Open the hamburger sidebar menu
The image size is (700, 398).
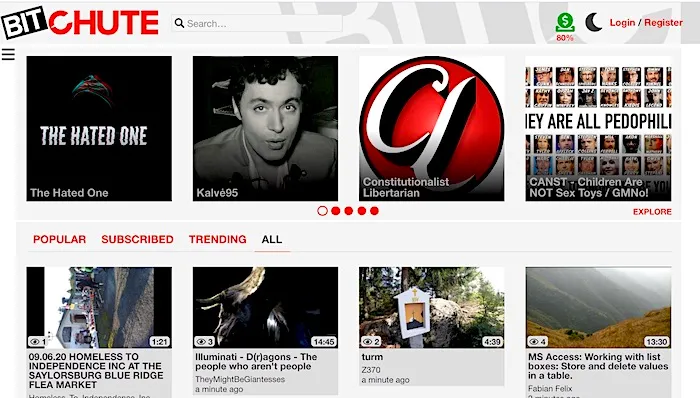(8, 54)
